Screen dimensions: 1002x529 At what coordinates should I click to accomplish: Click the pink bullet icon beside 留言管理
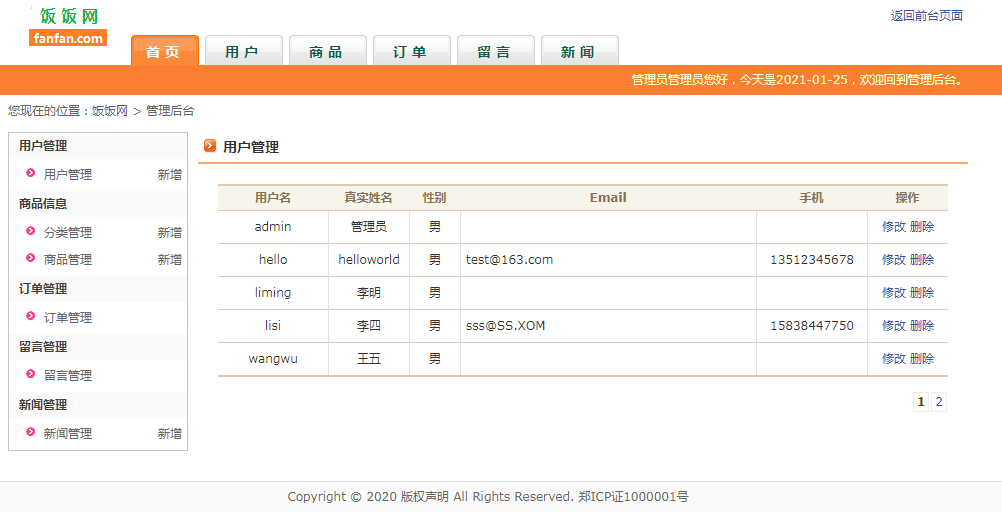coord(30,374)
